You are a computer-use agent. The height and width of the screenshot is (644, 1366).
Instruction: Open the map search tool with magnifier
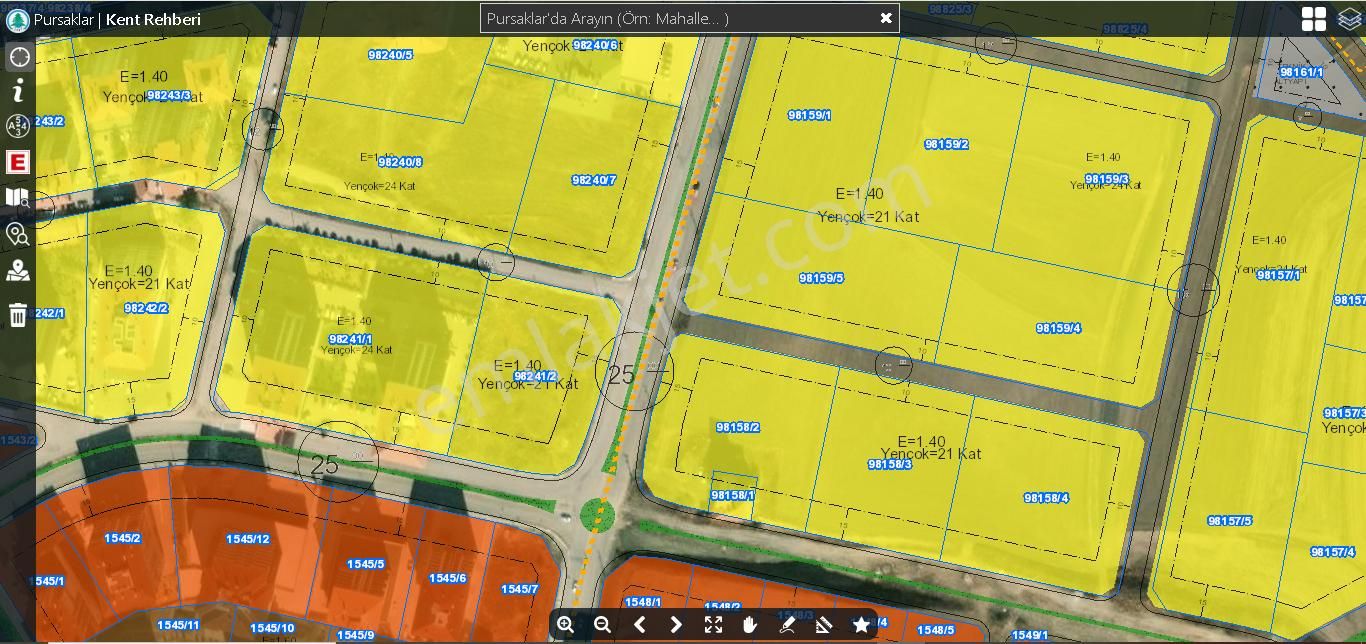[18, 198]
